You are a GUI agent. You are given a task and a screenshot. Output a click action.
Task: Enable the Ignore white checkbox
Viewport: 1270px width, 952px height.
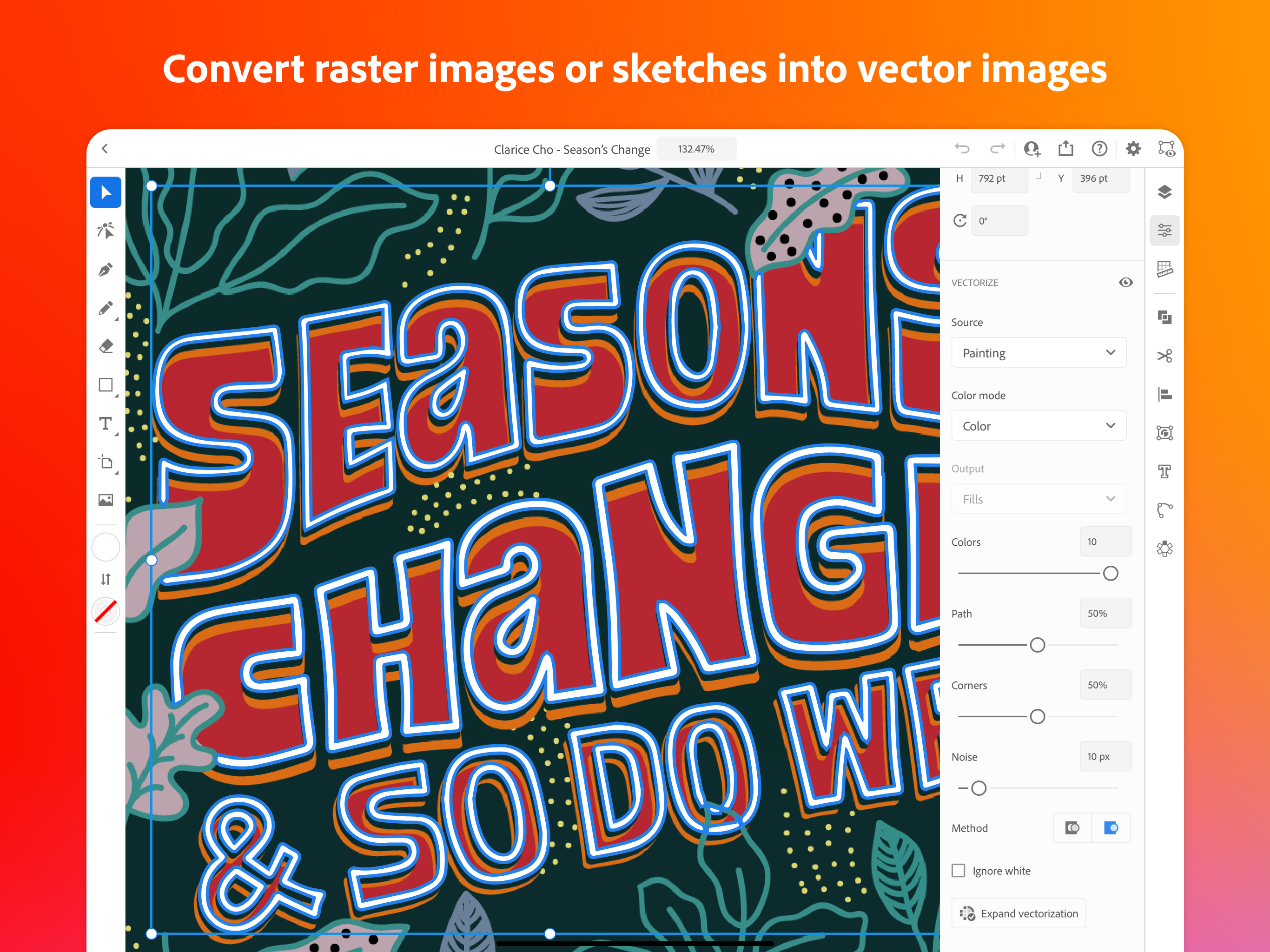[x=958, y=871]
